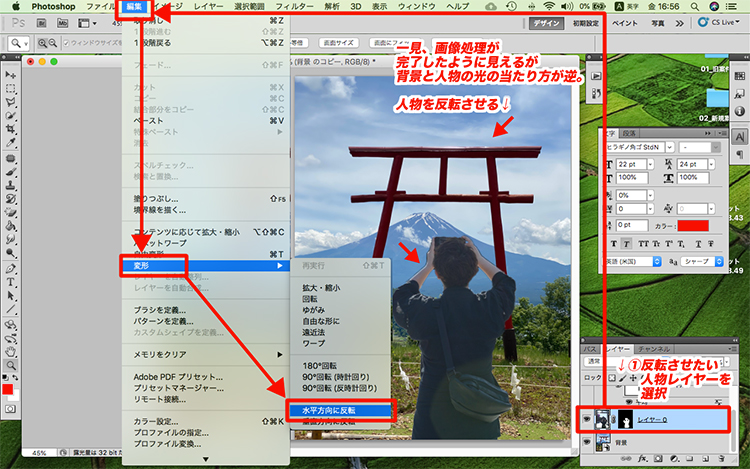Click the red text color swatch カラー

point(693,226)
